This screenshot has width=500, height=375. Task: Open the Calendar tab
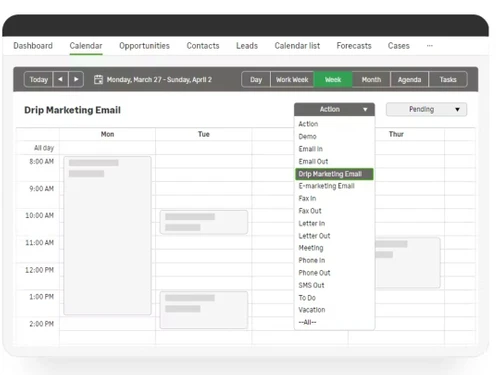pos(86,46)
